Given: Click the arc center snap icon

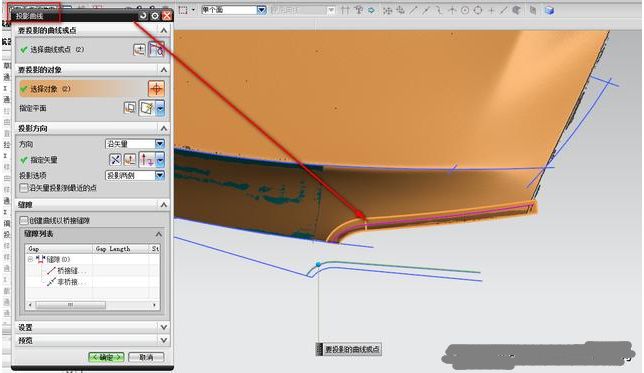Looking at the screenshot, I should click(x=465, y=10).
